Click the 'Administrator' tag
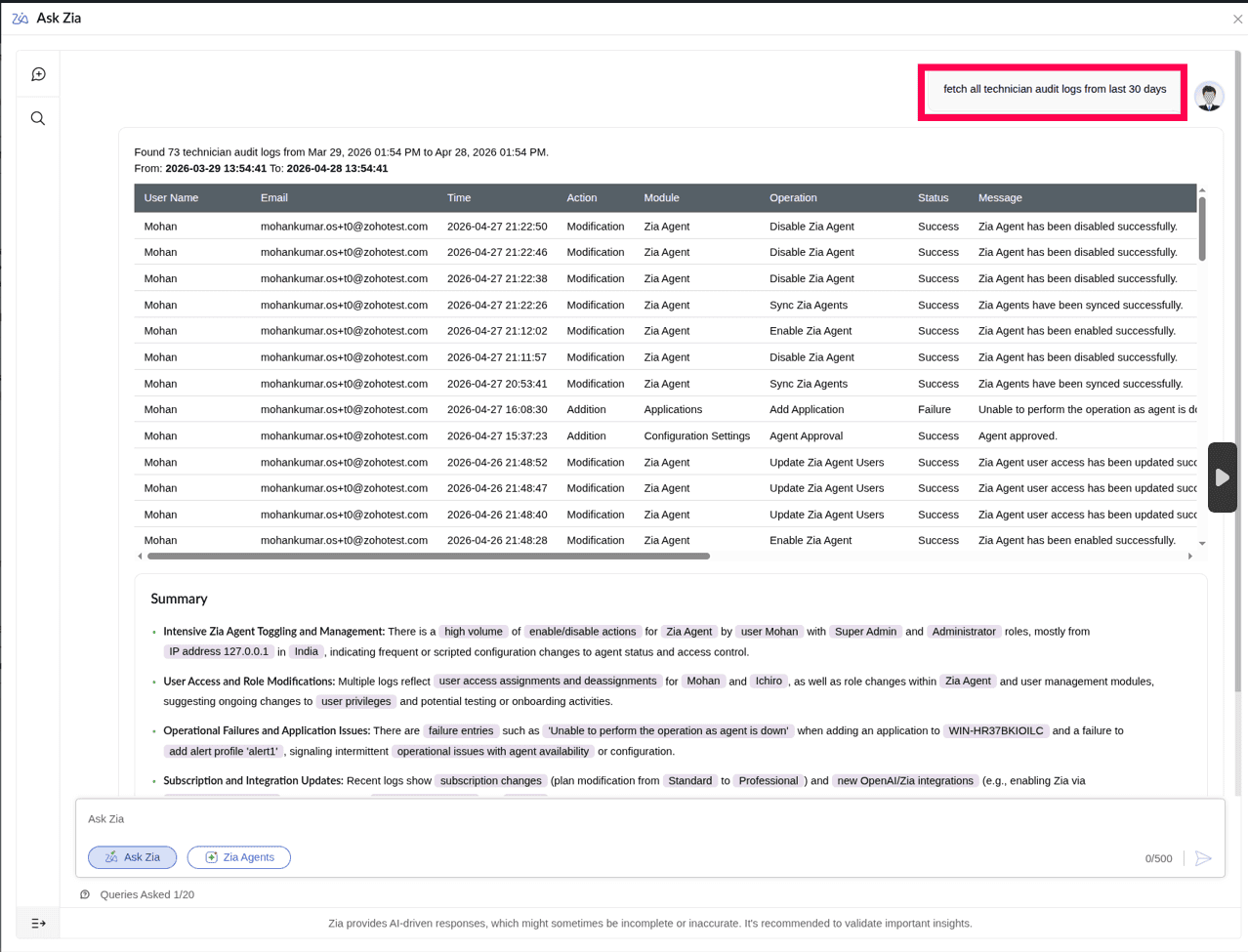The height and width of the screenshot is (952, 1248). [x=964, y=632]
